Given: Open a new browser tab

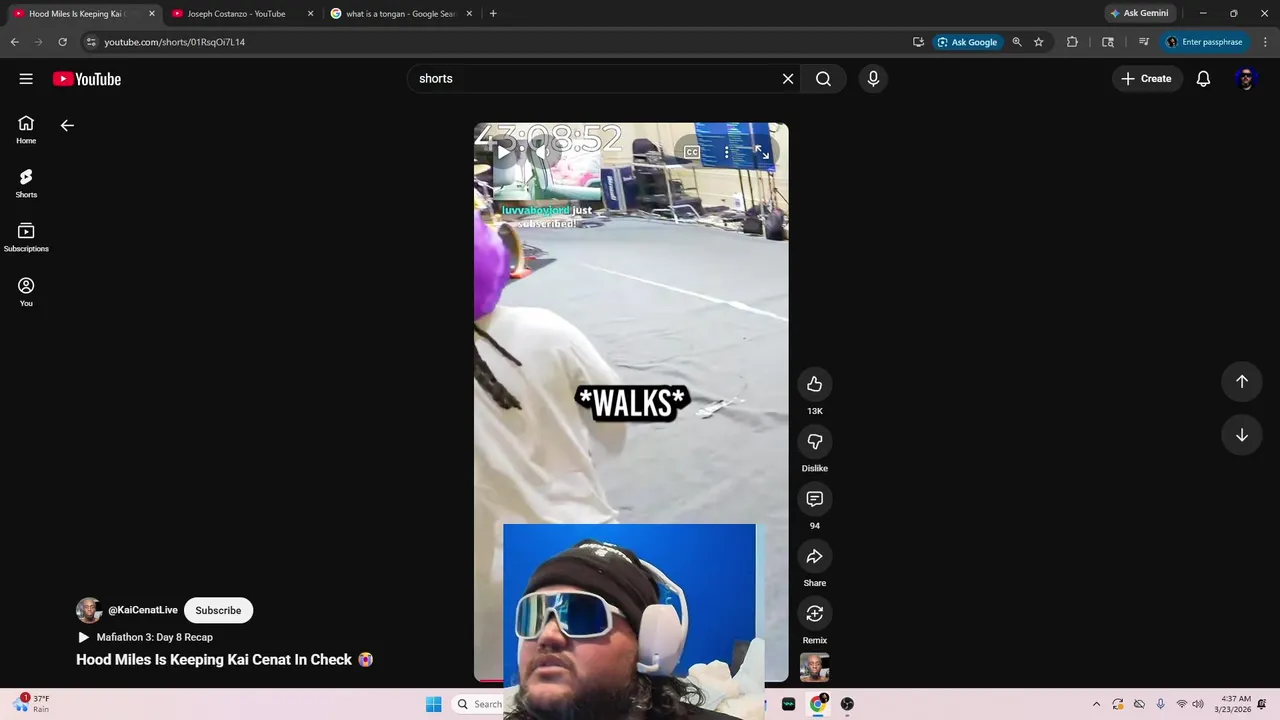Looking at the screenshot, I should pos(493,14).
